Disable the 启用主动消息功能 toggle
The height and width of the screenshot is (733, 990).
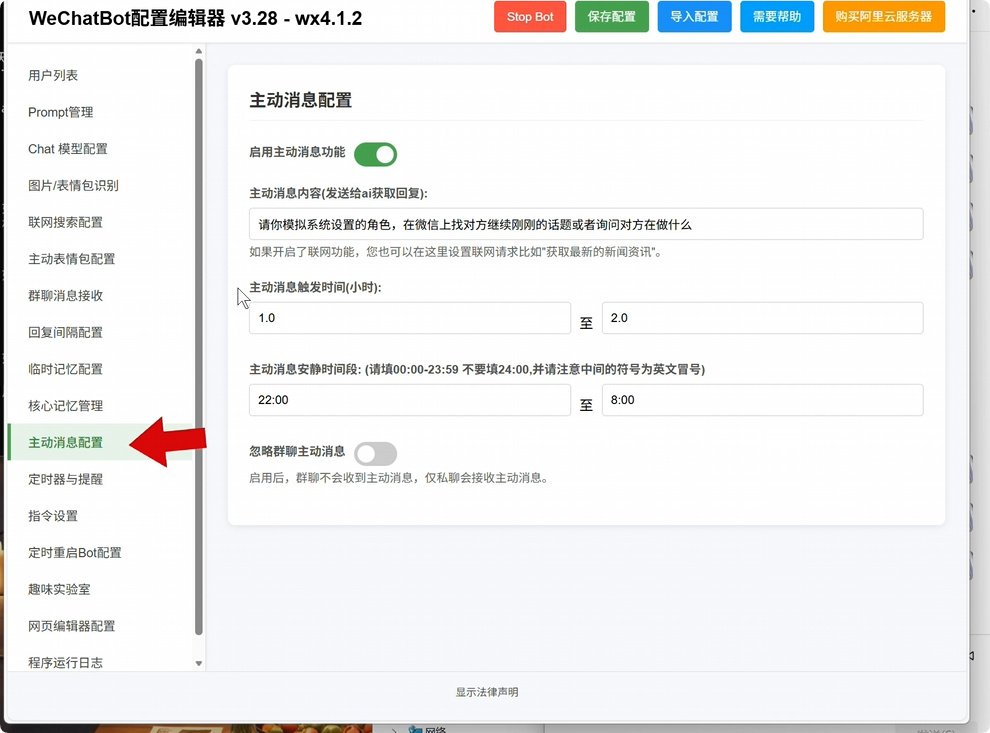coord(375,154)
